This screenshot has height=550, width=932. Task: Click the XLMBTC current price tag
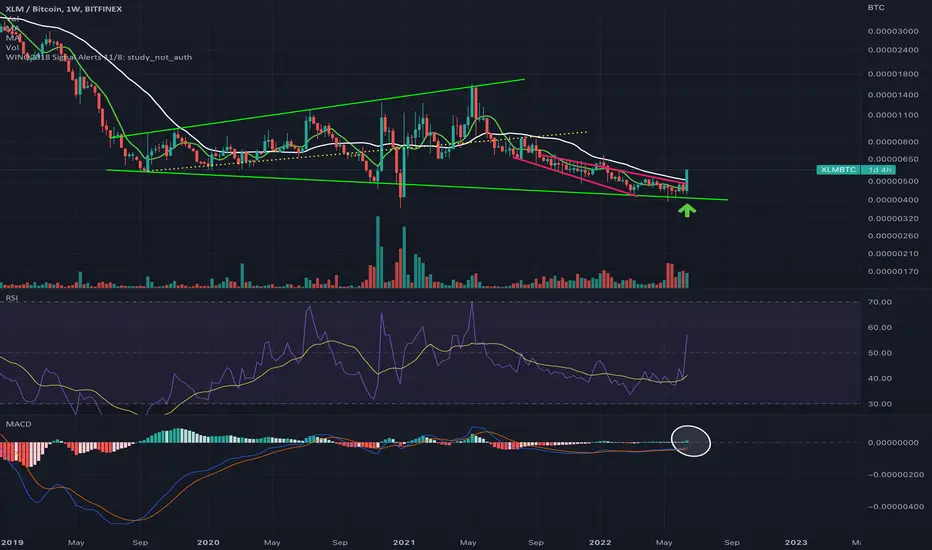tap(838, 169)
